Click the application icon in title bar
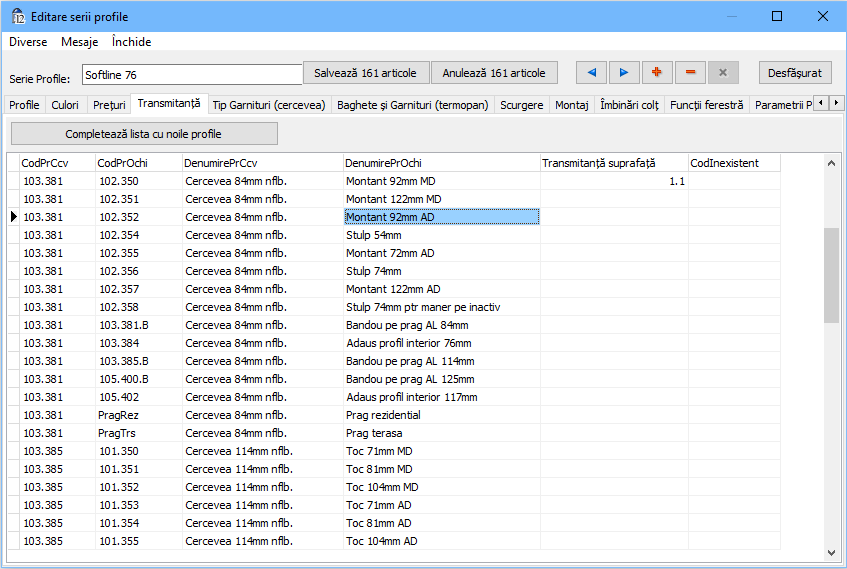 tap(17, 17)
